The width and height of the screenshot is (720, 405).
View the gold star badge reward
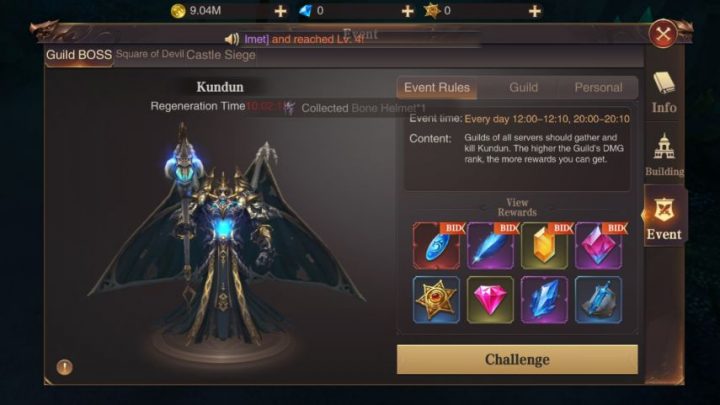tap(436, 300)
